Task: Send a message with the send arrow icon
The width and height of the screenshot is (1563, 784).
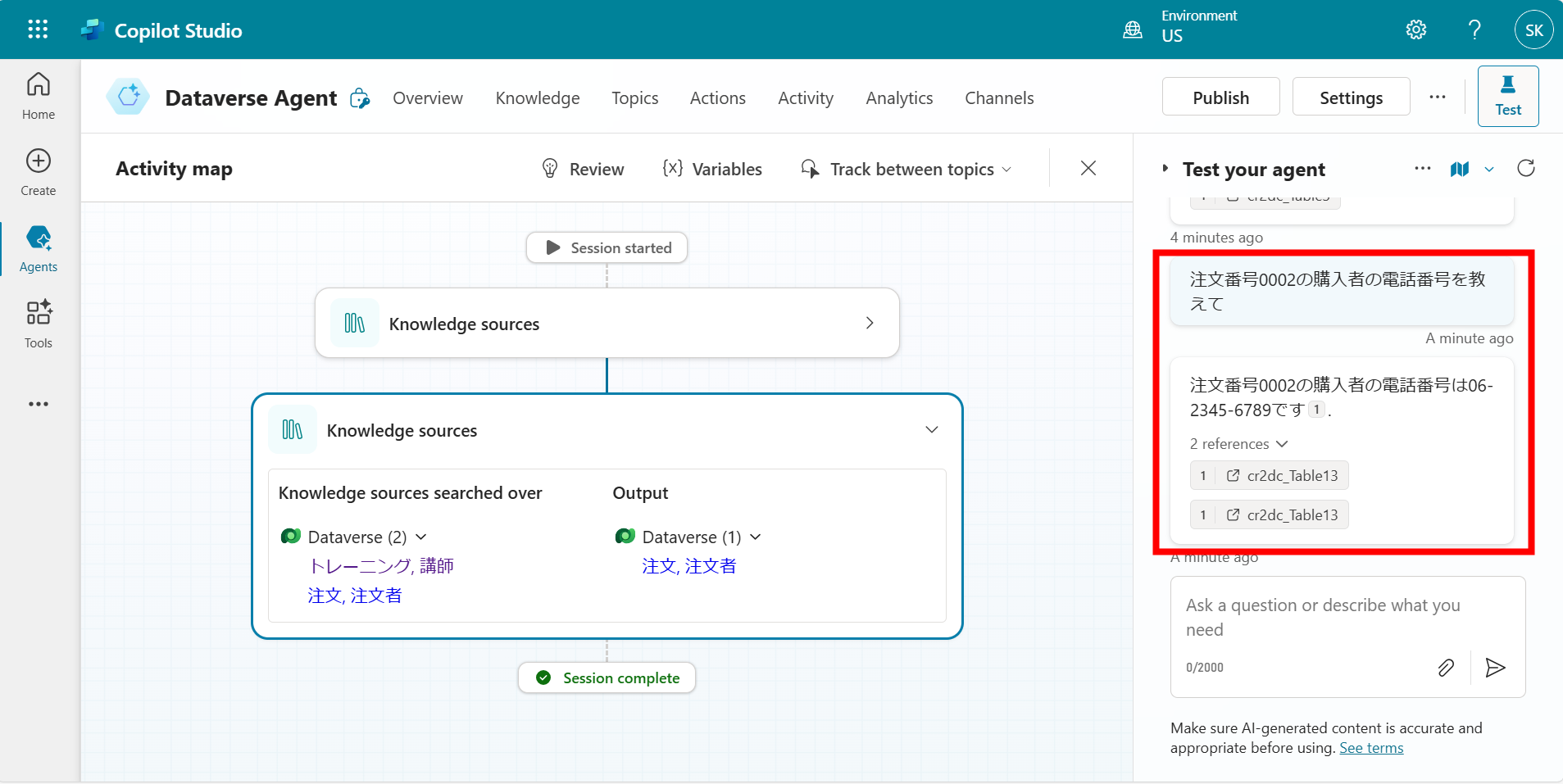Action: (1495, 668)
